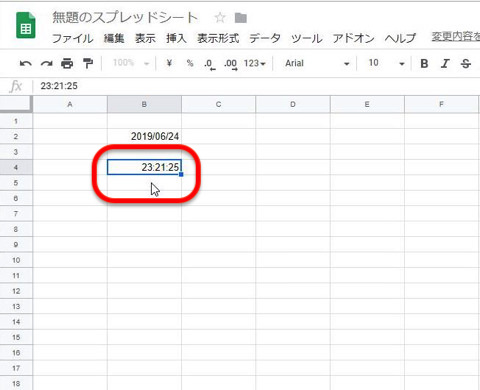The height and width of the screenshot is (390, 480).
Task: Open the zoom 100% dropdown
Action: tap(131, 63)
